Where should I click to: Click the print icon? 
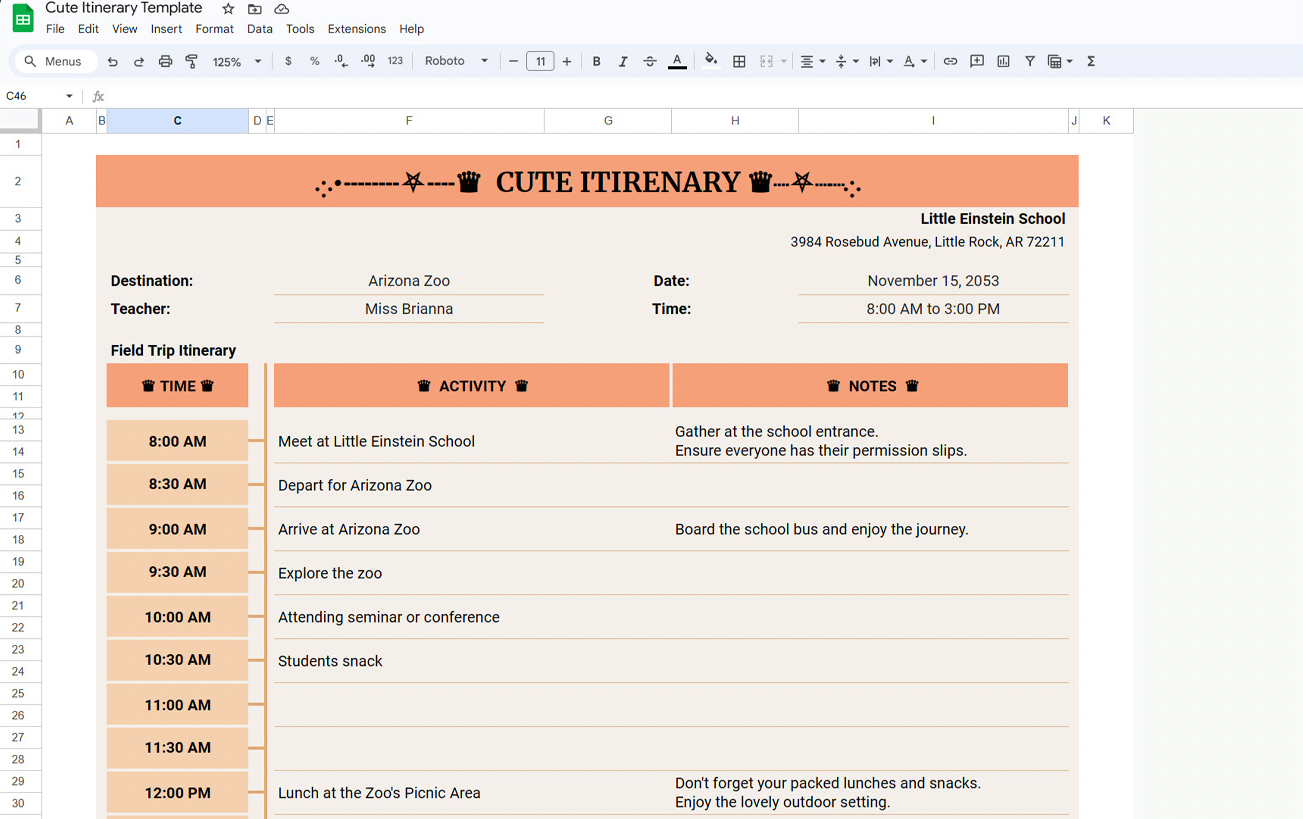pyautogui.click(x=165, y=61)
